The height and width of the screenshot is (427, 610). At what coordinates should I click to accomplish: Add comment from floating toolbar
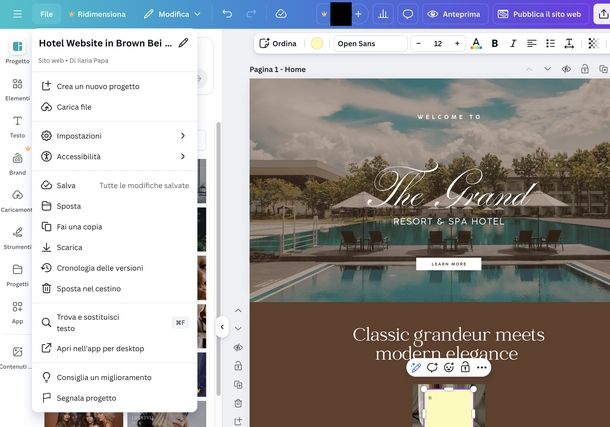click(x=432, y=368)
